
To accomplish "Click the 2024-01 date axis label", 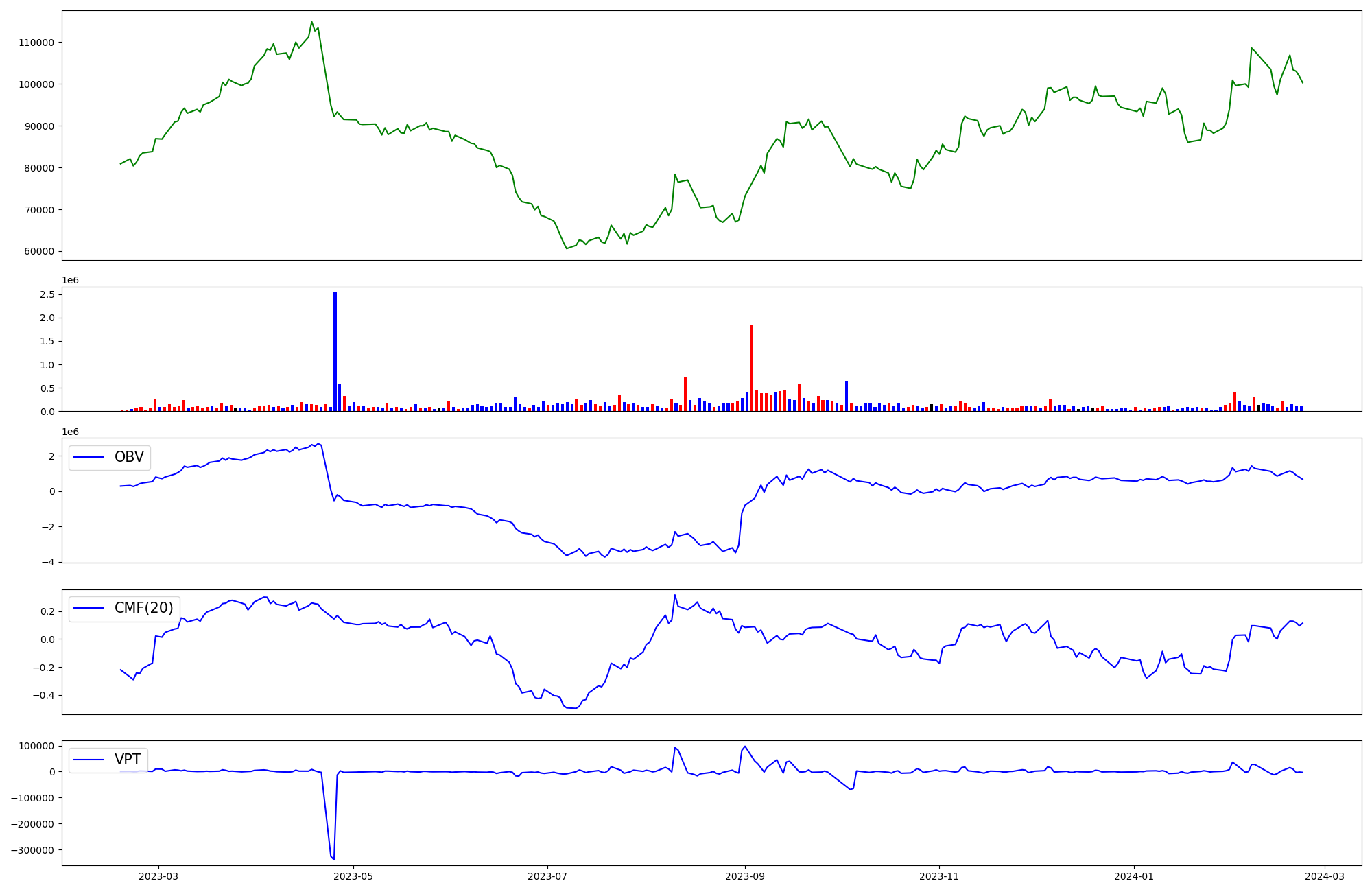I will (x=1133, y=876).
